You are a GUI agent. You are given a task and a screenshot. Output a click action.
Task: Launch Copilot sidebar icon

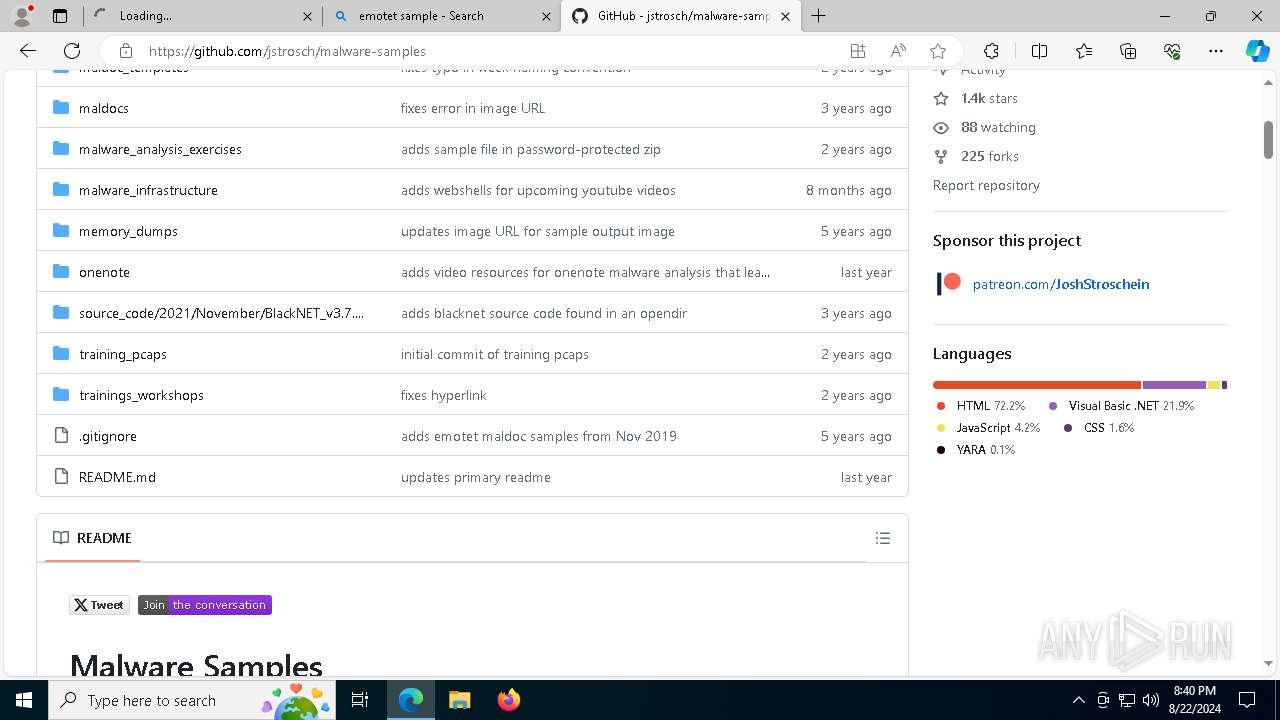[x=1257, y=51]
